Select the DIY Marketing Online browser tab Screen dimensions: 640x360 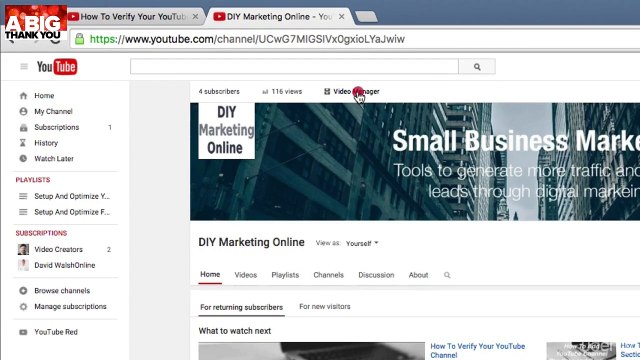click(280, 17)
